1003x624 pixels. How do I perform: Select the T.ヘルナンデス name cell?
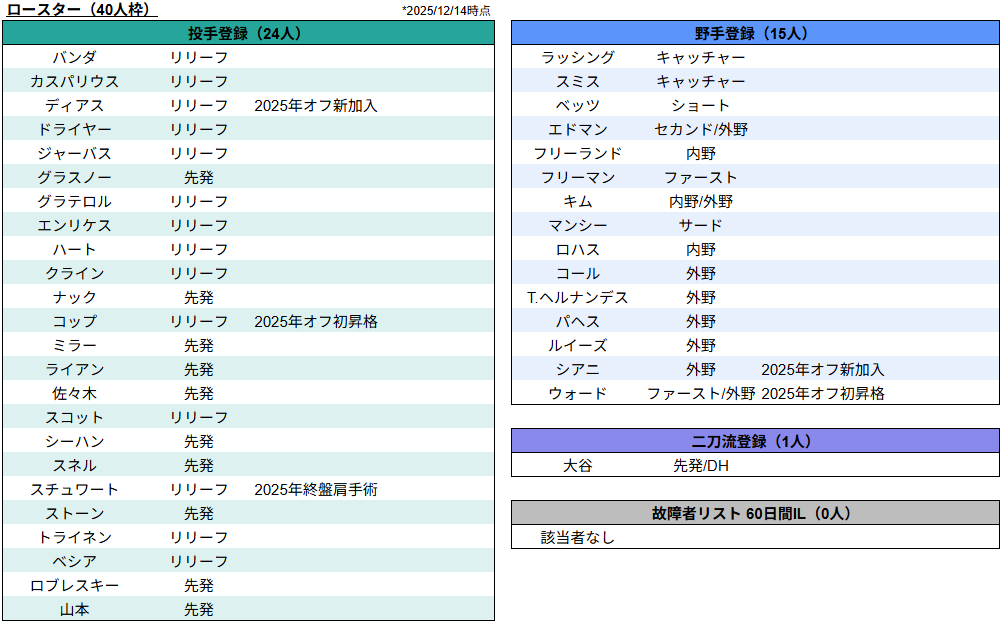click(578, 297)
